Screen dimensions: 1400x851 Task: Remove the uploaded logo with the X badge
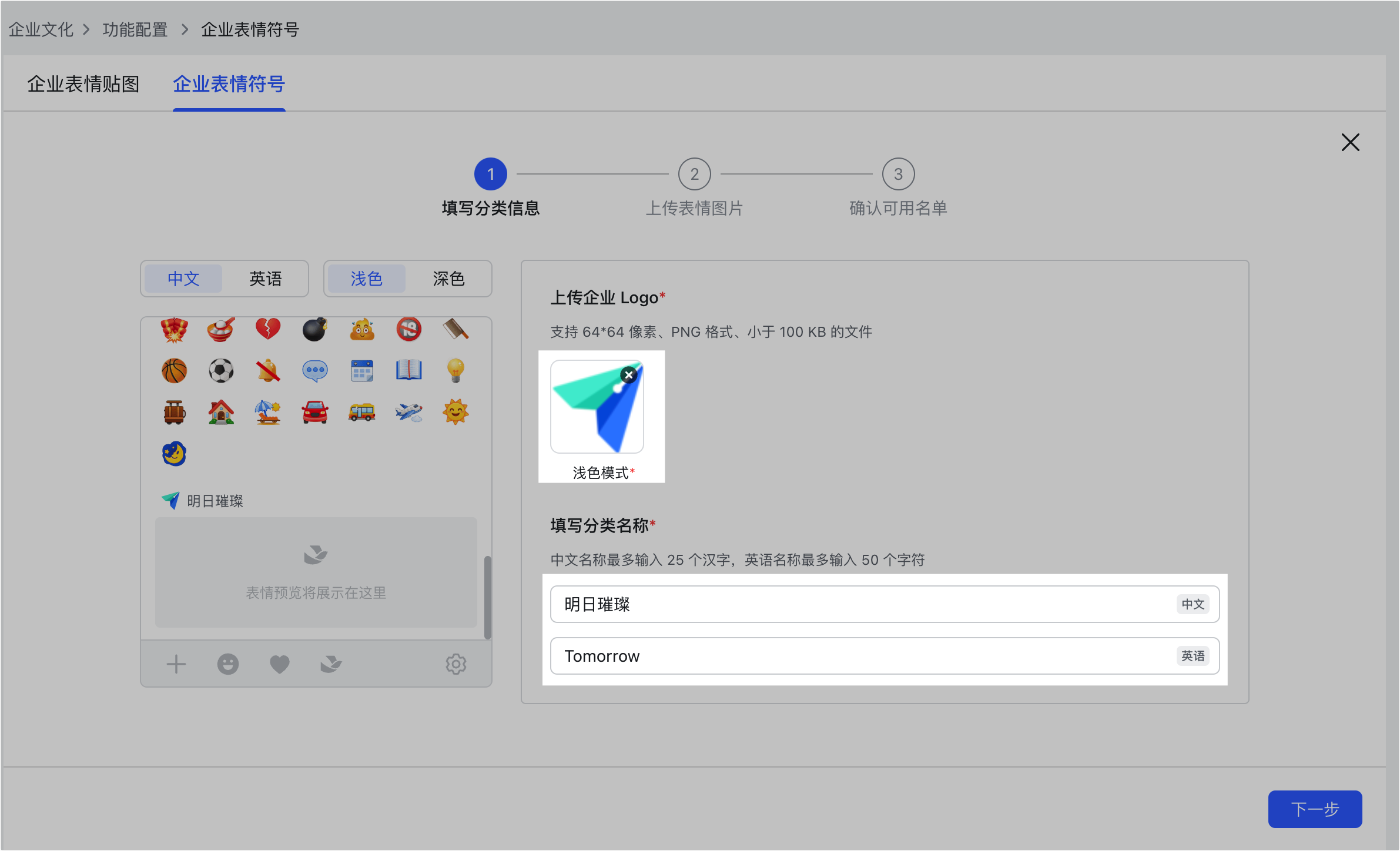tap(629, 375)
